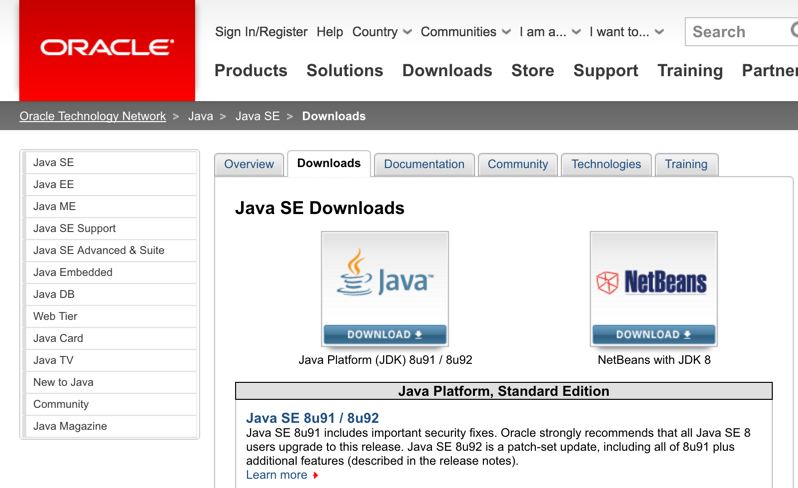Click the Oracle logo
Image resolution: width=798 pixels, height=488 pixels.
tap(107, 49)
